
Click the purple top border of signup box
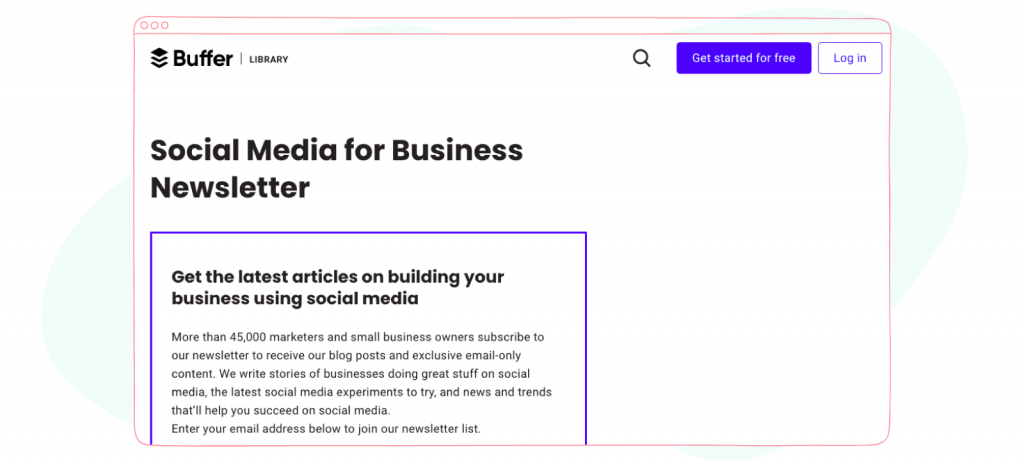(368, 232)
